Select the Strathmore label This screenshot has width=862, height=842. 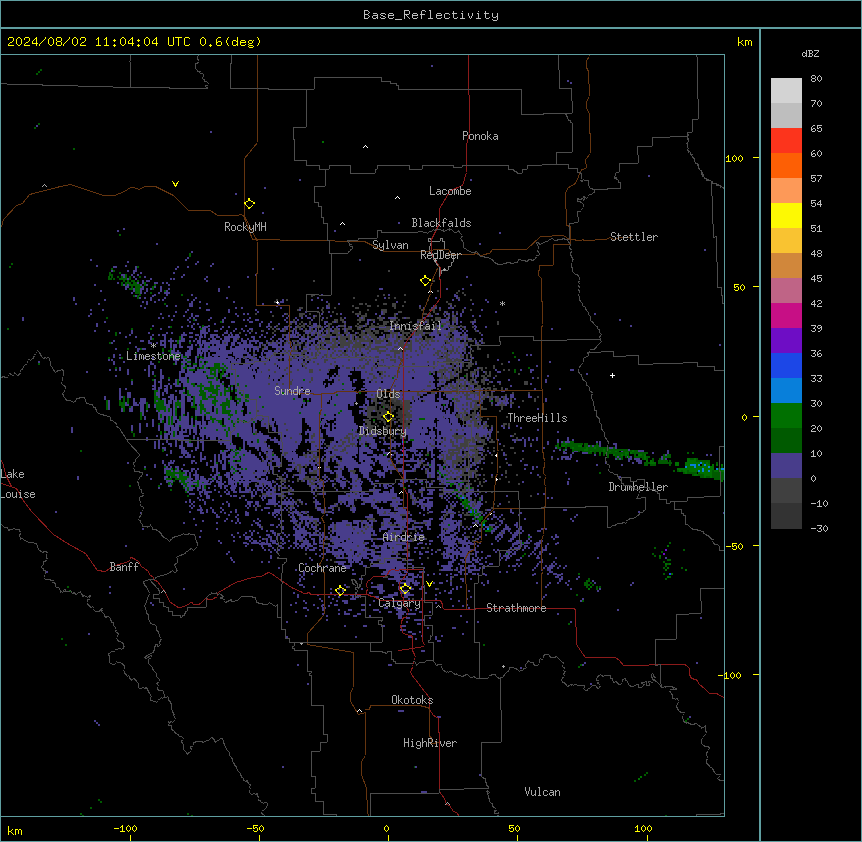pyautogui.click(x=516, y=608)
